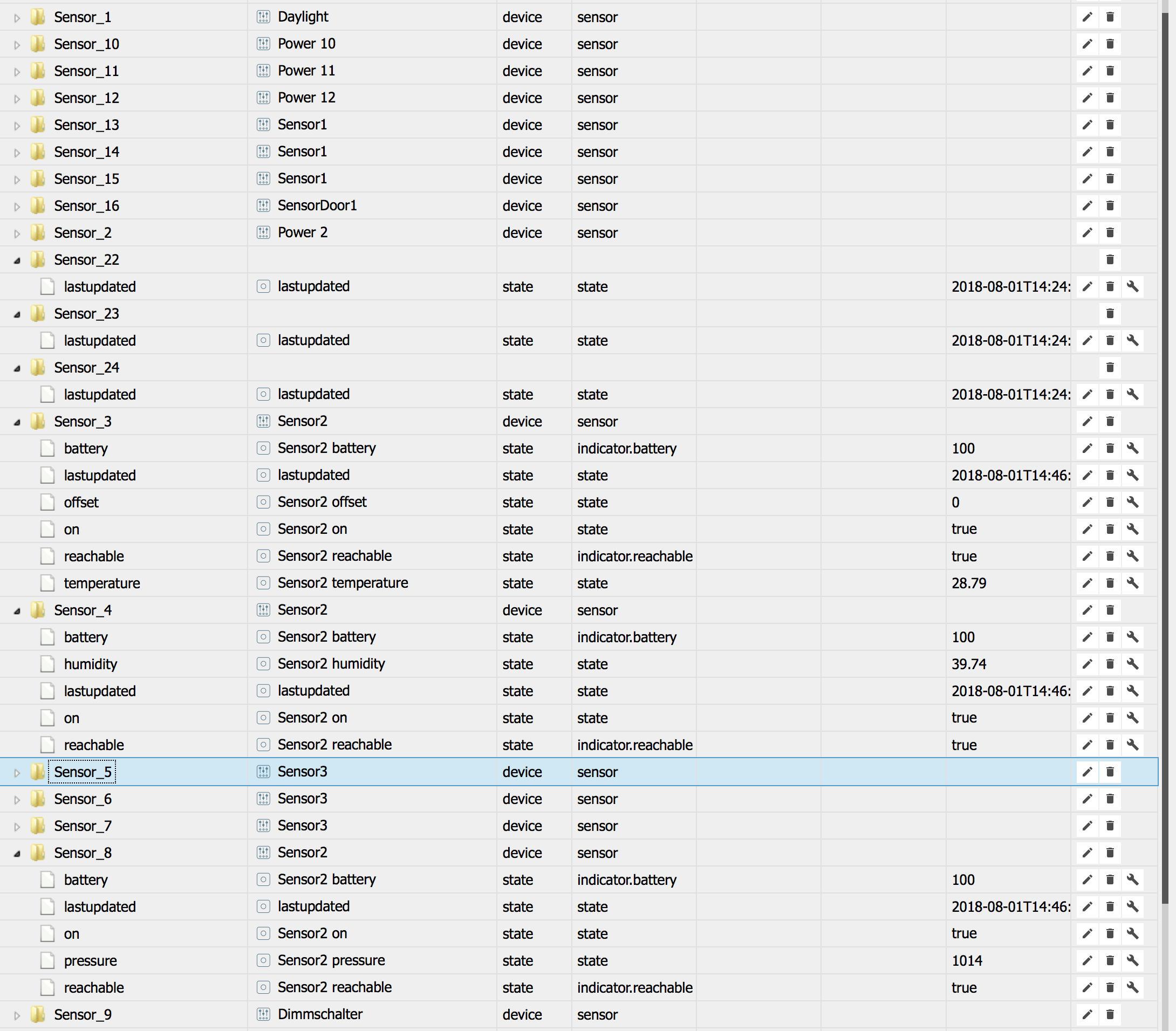Click the Sensor_7 Sensor3 name cell

[302, 826]
